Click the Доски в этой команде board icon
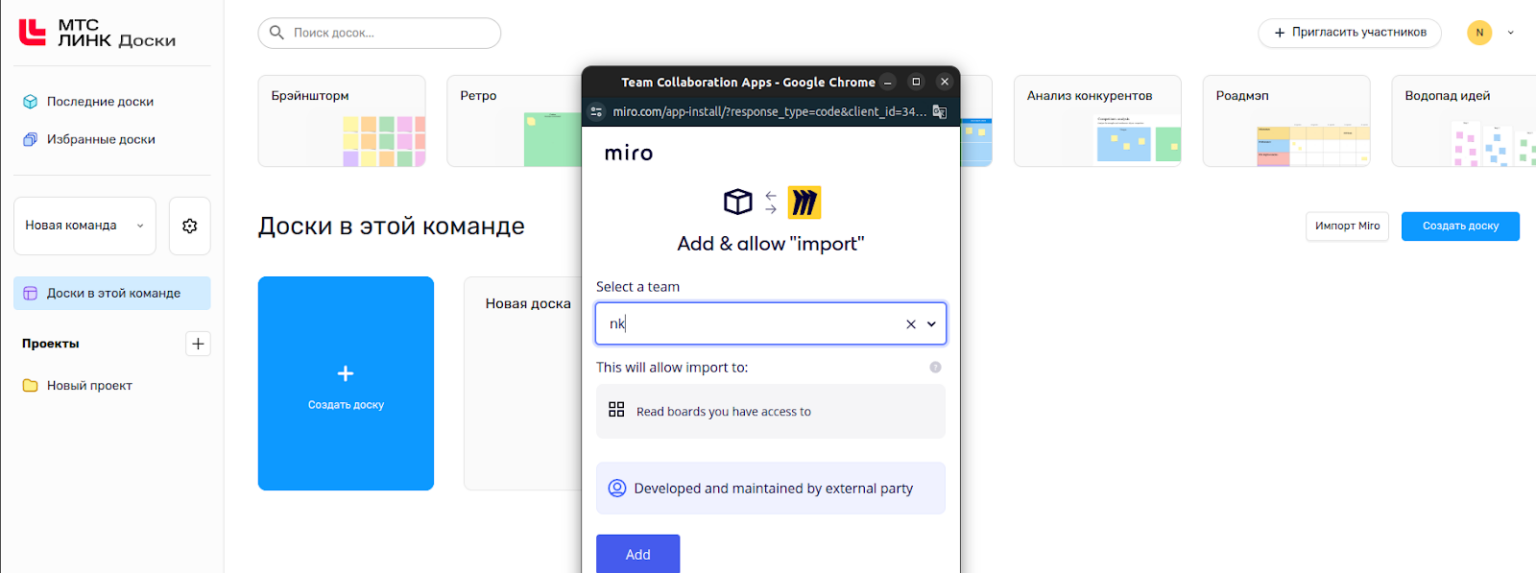1536x573 pixels. pyautogui.click(x=30, y=293)
